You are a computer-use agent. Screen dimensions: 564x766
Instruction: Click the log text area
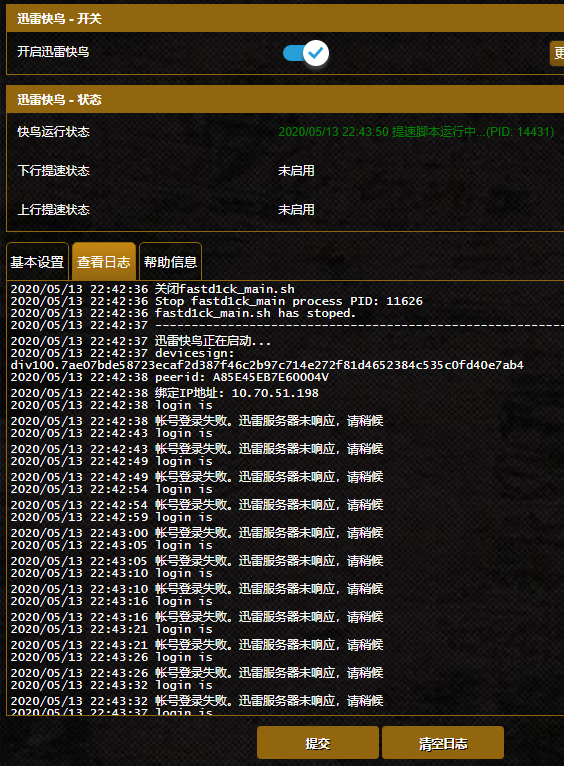tap(285, 498)
